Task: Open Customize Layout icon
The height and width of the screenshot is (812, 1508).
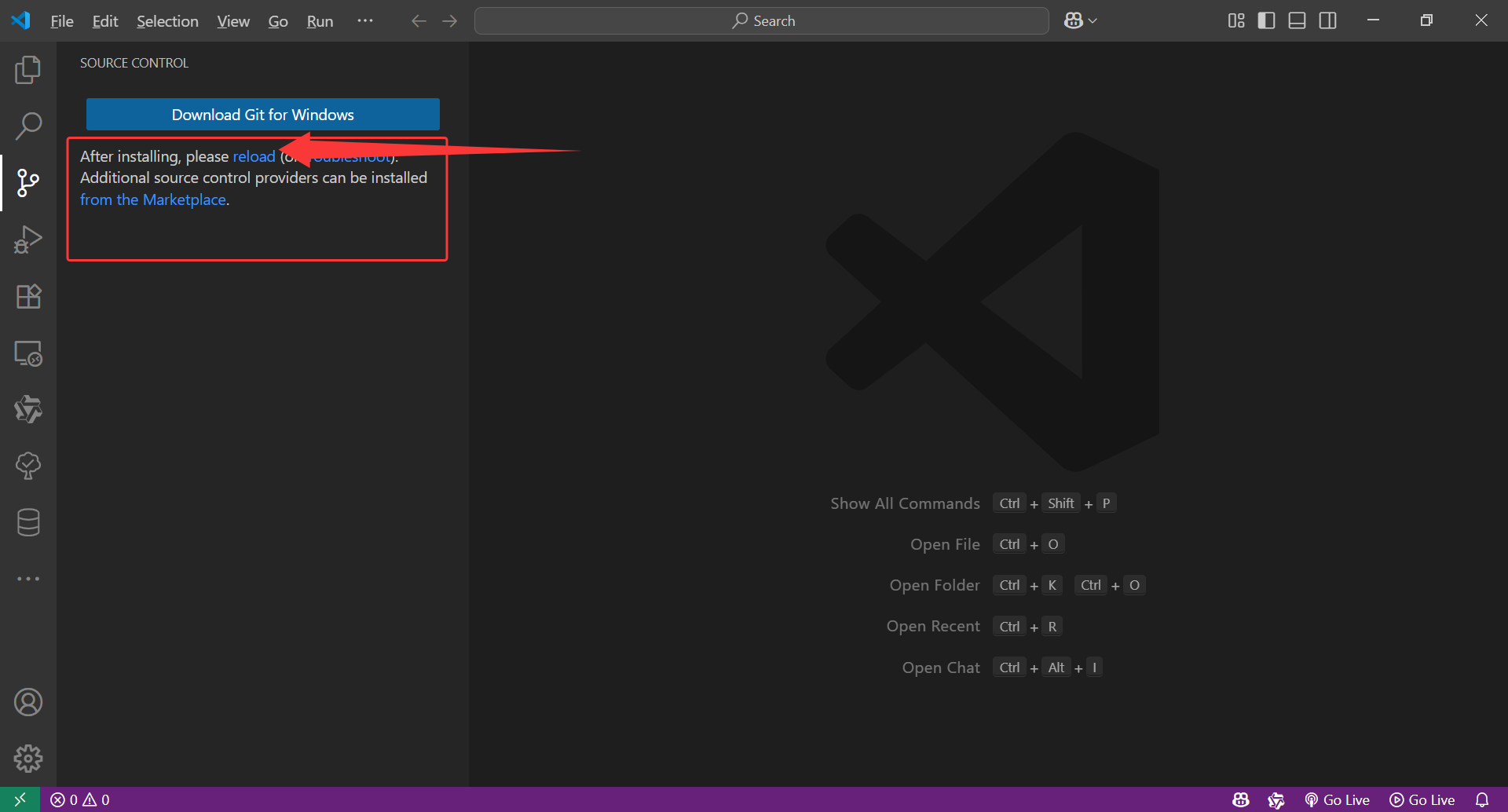Action: tap(1236, 21)
